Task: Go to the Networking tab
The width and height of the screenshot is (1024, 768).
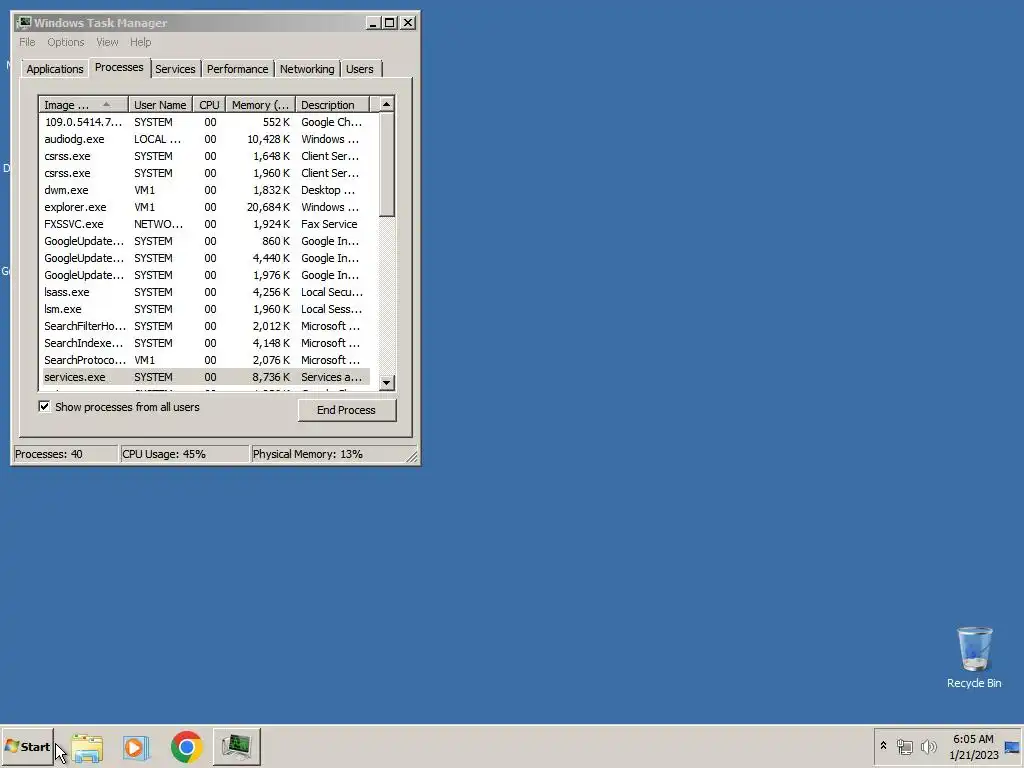Action: [x=307, y=69]
